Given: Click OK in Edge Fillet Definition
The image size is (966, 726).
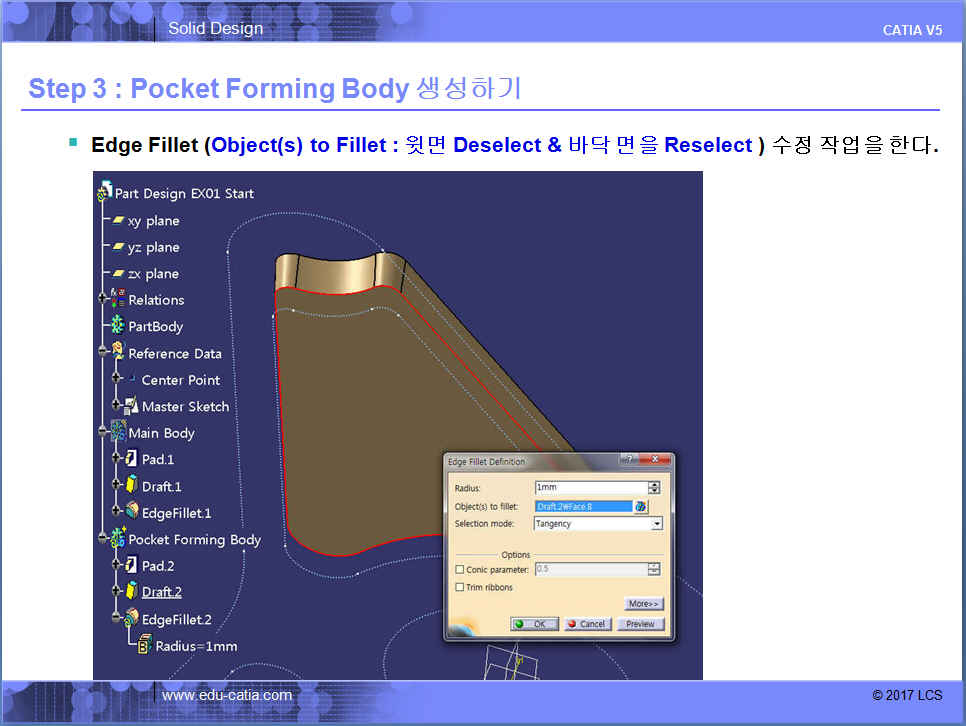Looking at the screenshot, I should (535, 624).
